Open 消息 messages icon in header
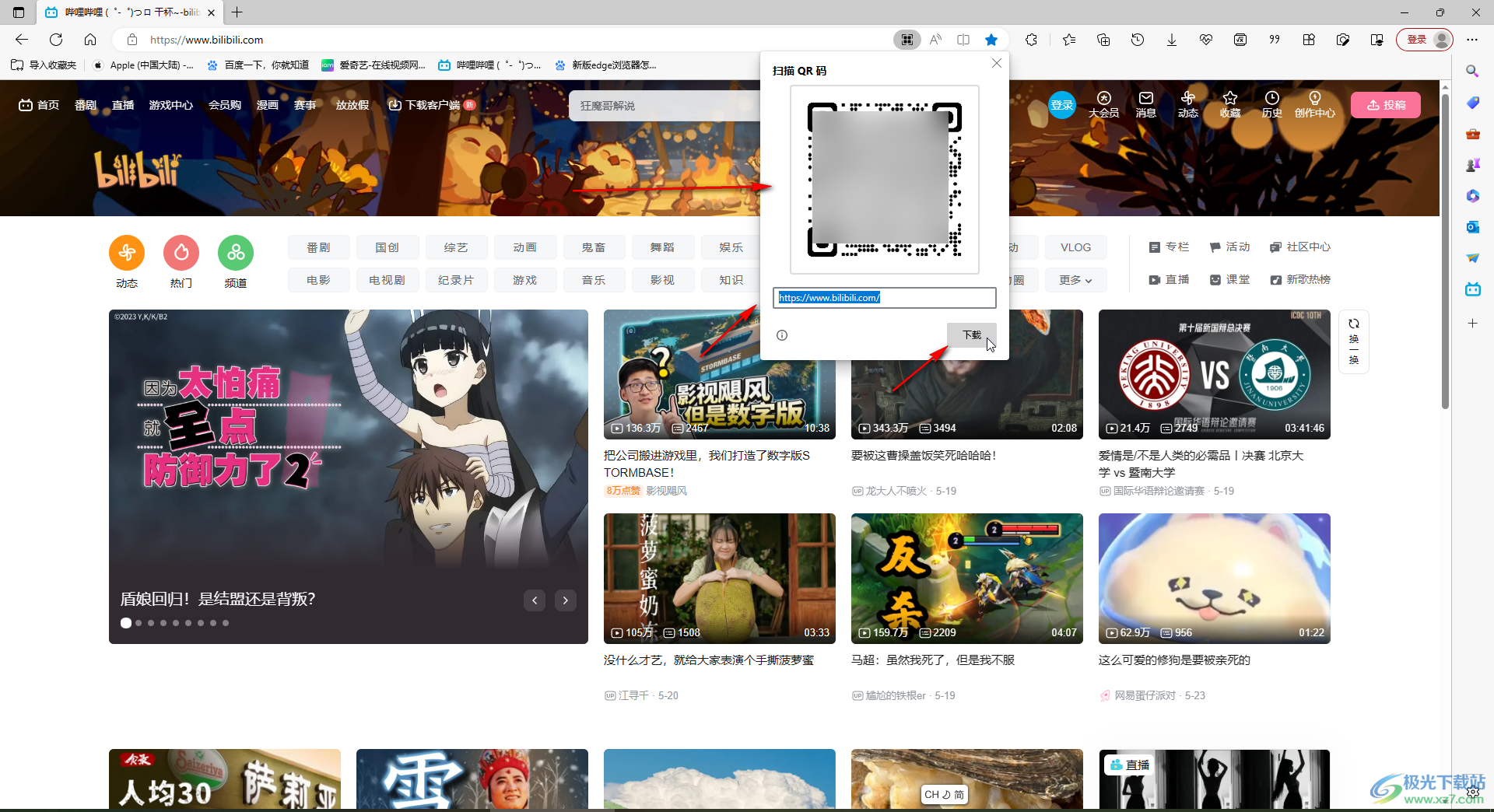The image size is (1494, 812). [x=1146, y=104]
